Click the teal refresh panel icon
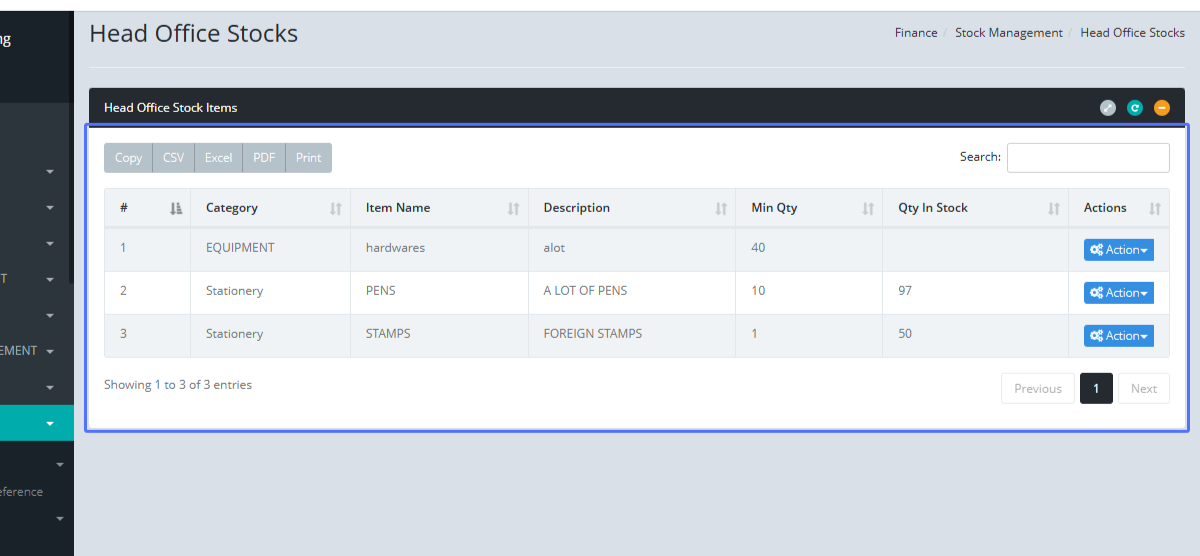The width and height of the screenshot is (1200, 556). pyautogui.click(x=1134, y=108)
